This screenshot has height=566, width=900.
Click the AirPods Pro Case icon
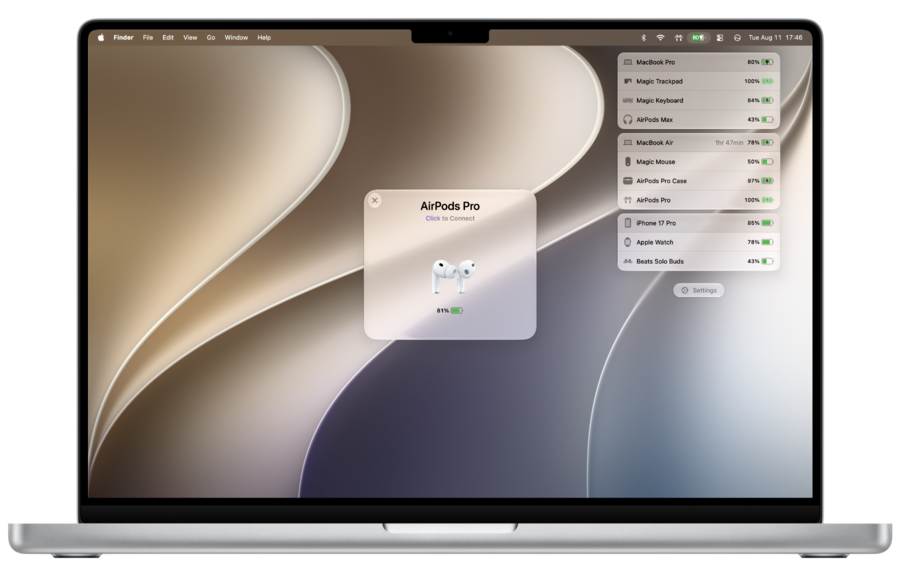pyautogui.click(x=627, y=181)
